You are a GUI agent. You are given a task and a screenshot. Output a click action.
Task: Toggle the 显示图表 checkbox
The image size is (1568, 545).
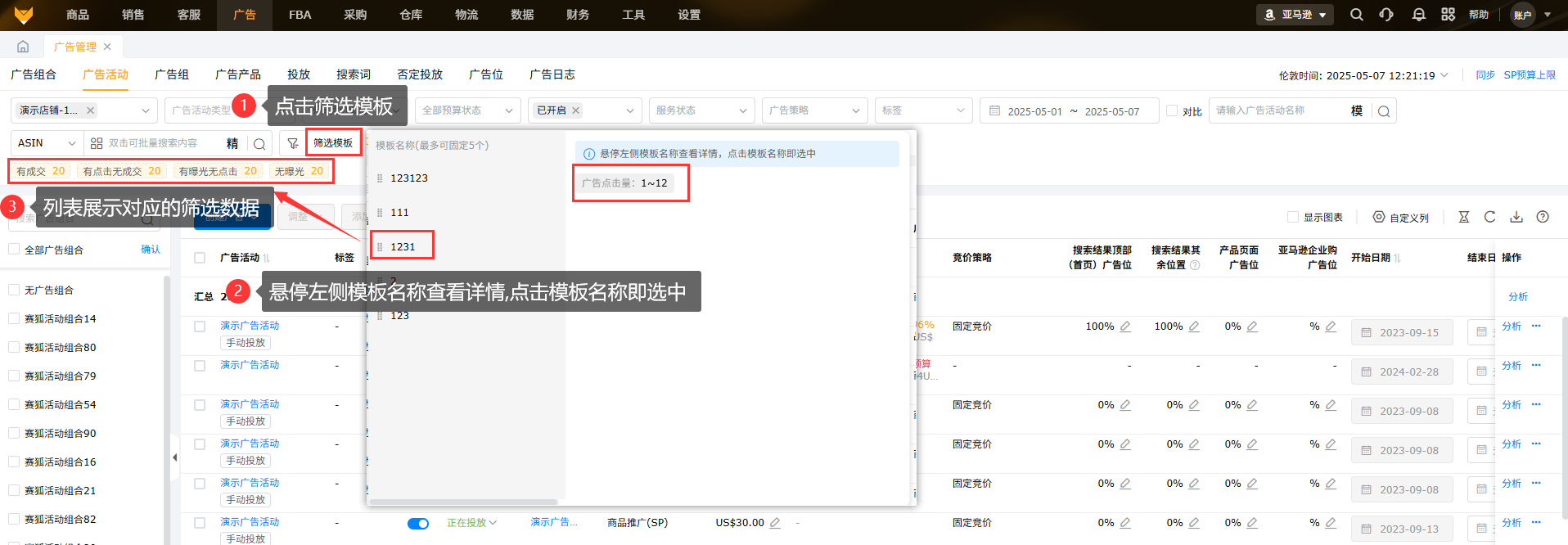[x=1293, y=217]
